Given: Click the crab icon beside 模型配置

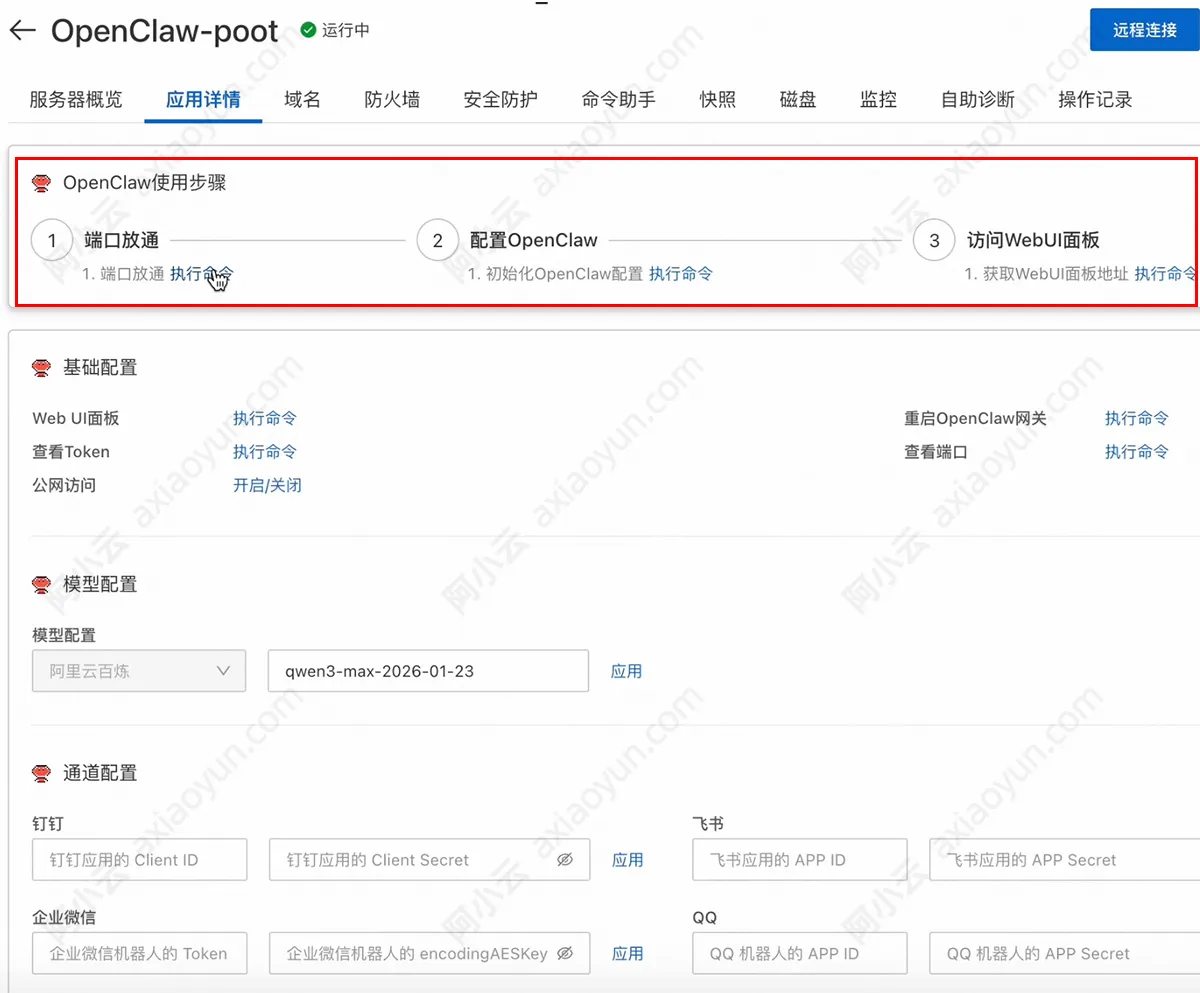Looking at the screenshot, I should point(40,584).
